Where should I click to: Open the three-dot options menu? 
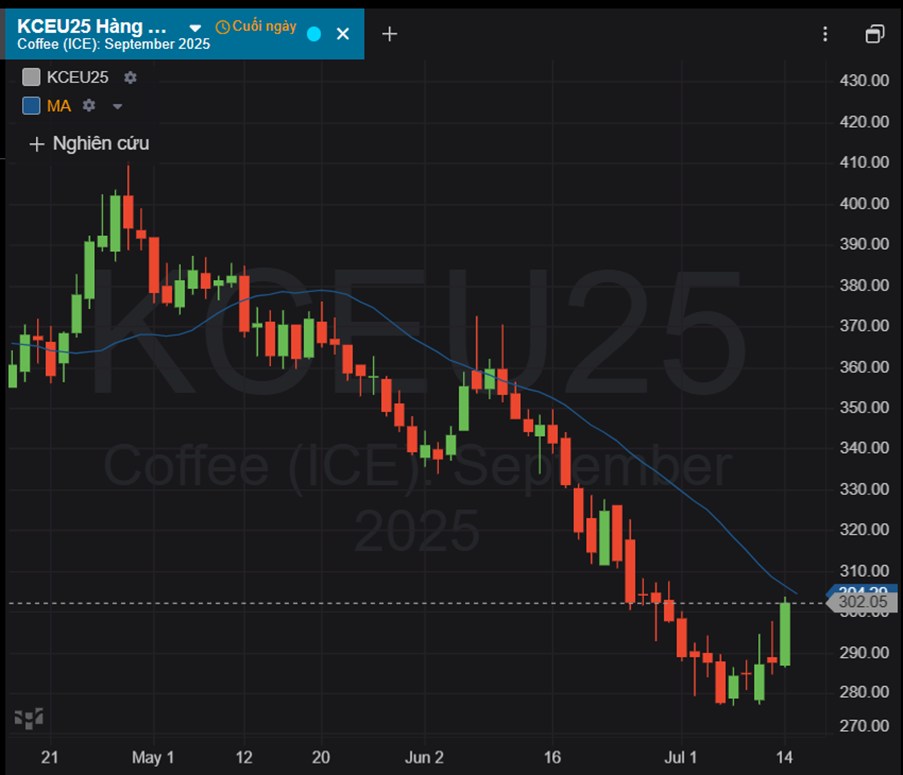click(825, 34)
